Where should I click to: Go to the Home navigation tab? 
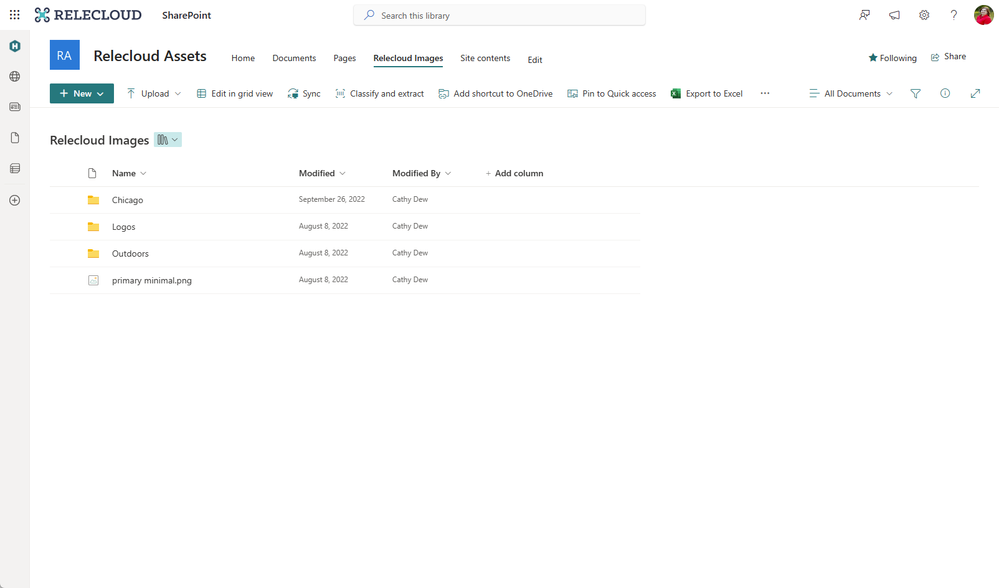point(243,58)
